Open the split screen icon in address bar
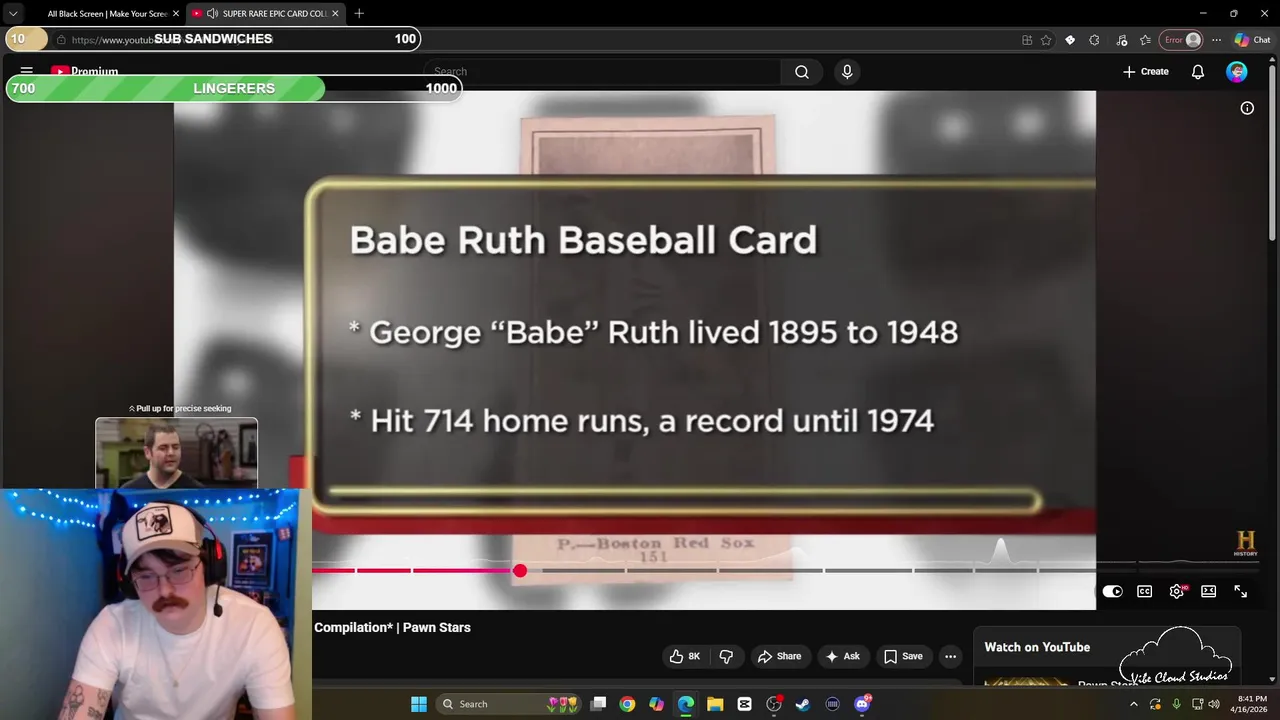Screen dimensions: 1280x720 point(1027,40)
